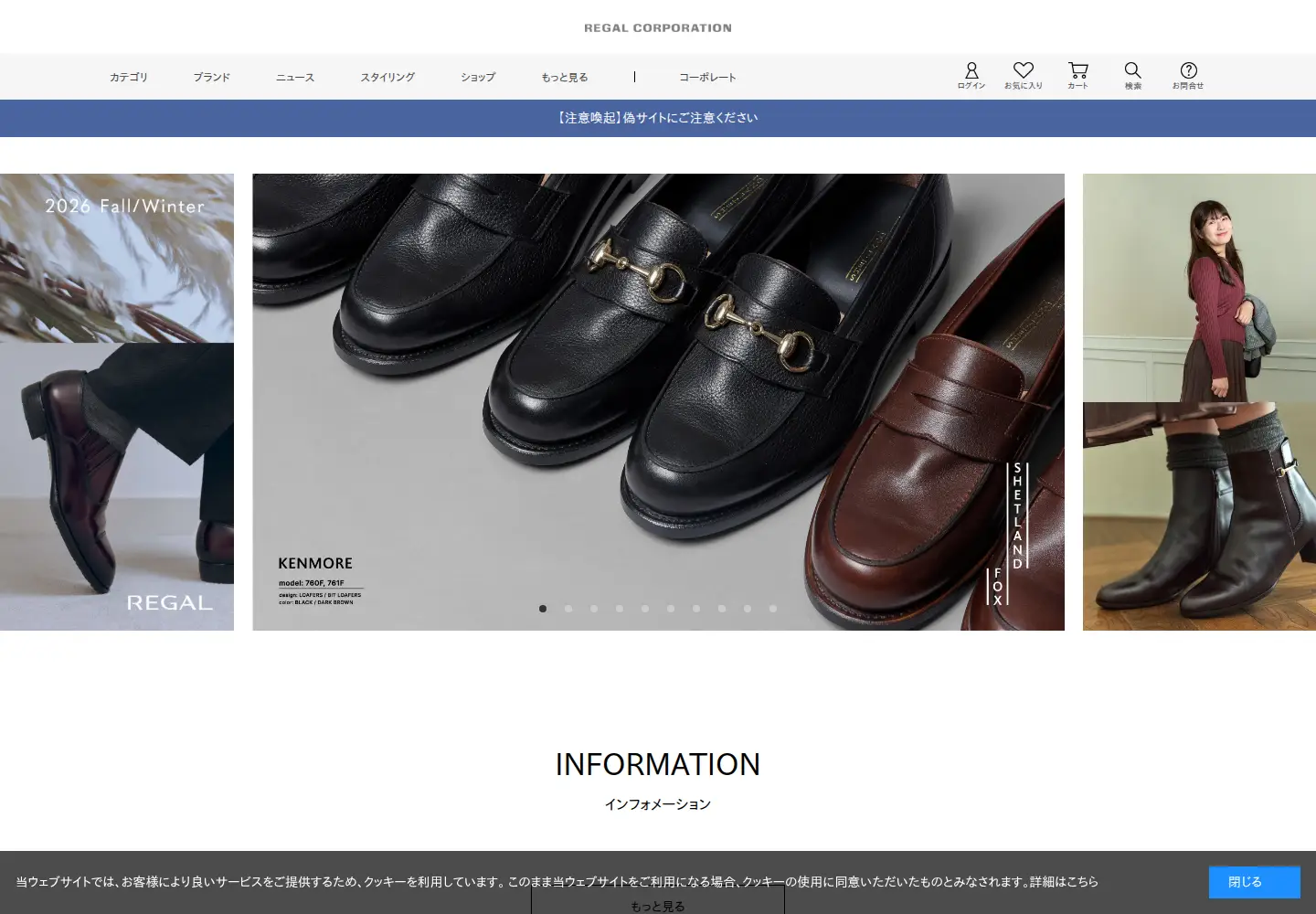The height and width of the screenshot is (914, 1316).
Task: Open search magnifier icon (検索)
Action: [1133, 76]
